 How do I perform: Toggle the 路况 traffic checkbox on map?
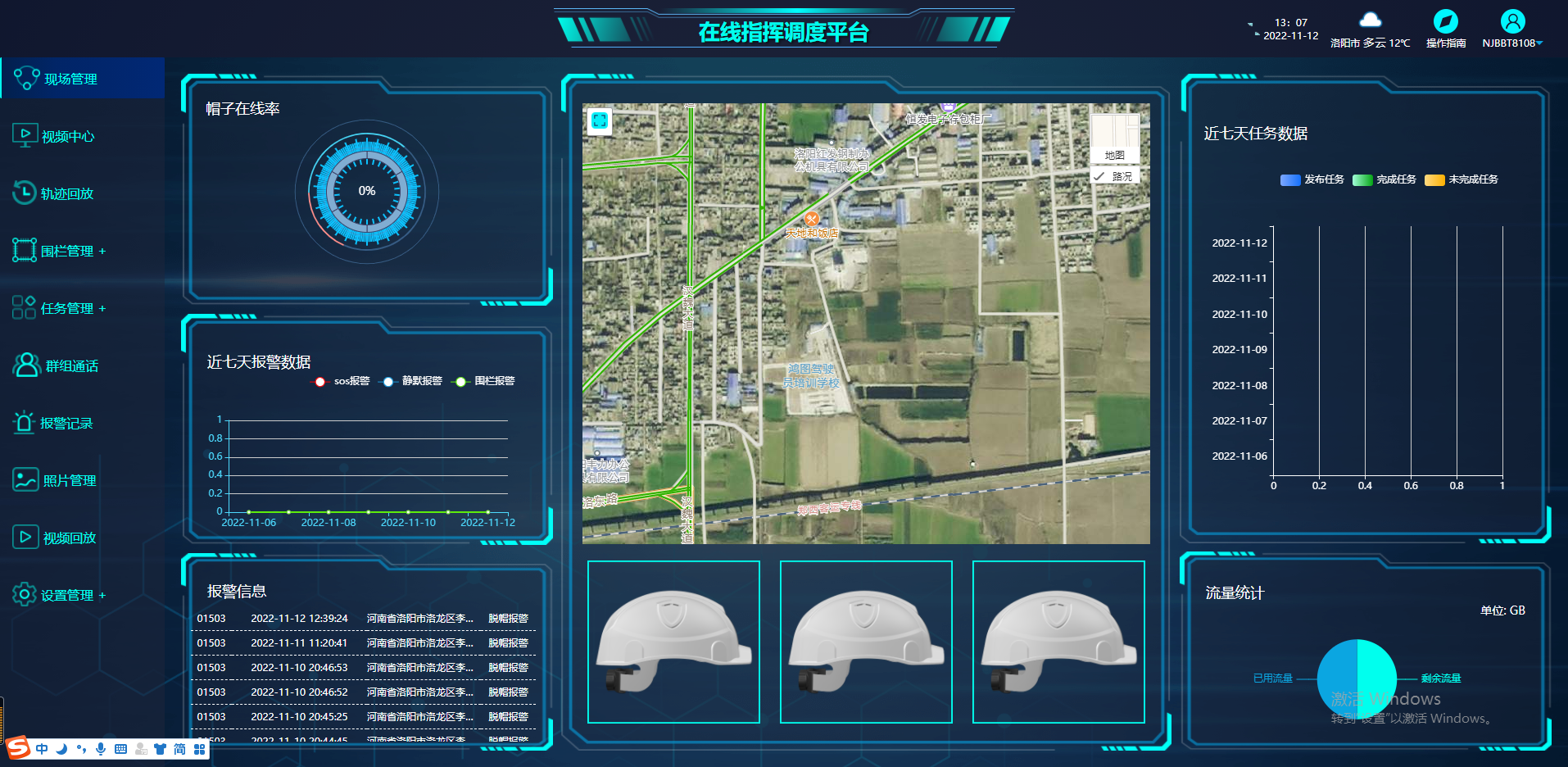pos(1099,176)
